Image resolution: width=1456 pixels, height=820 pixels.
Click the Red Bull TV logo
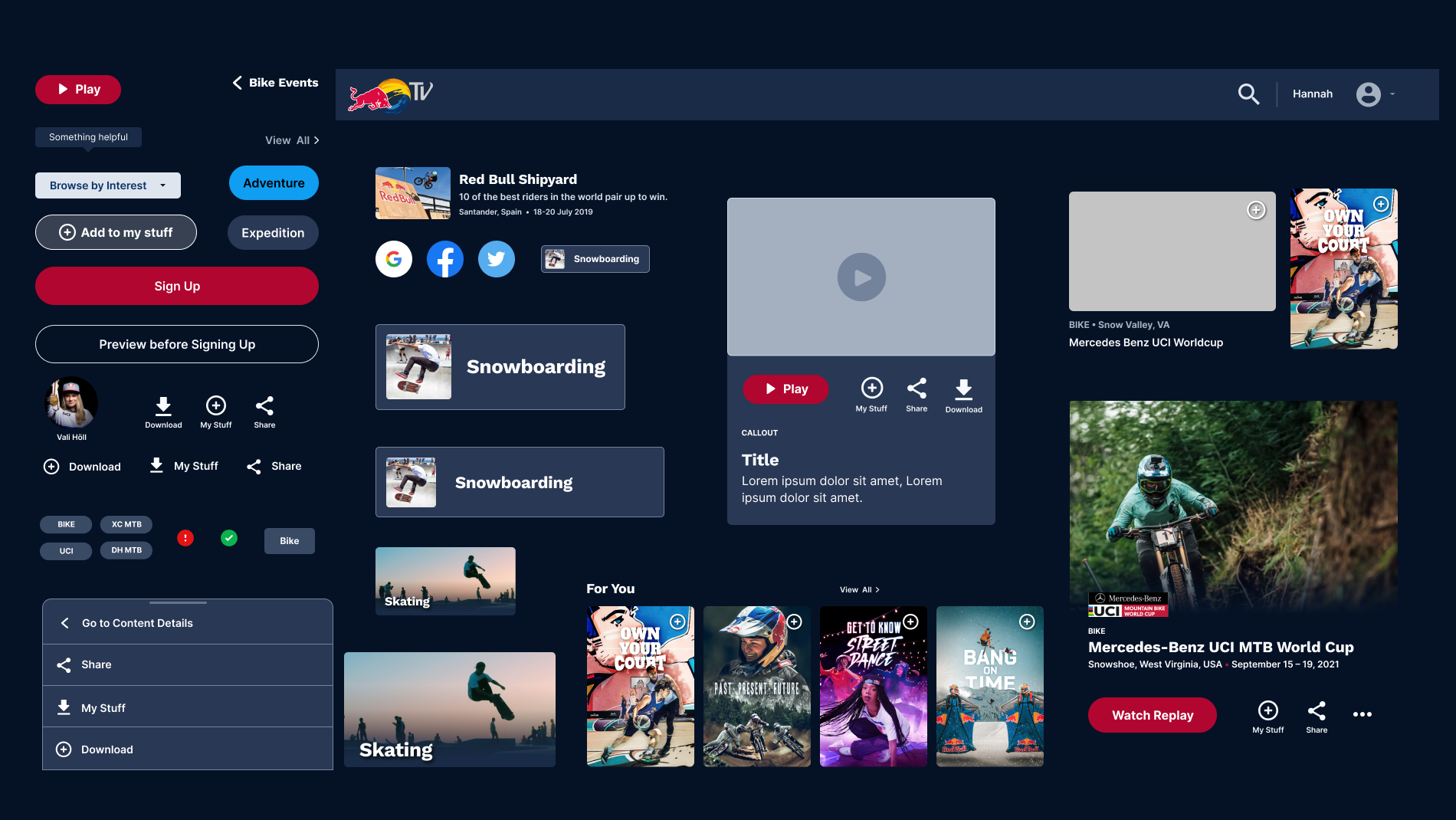(391, 95)
